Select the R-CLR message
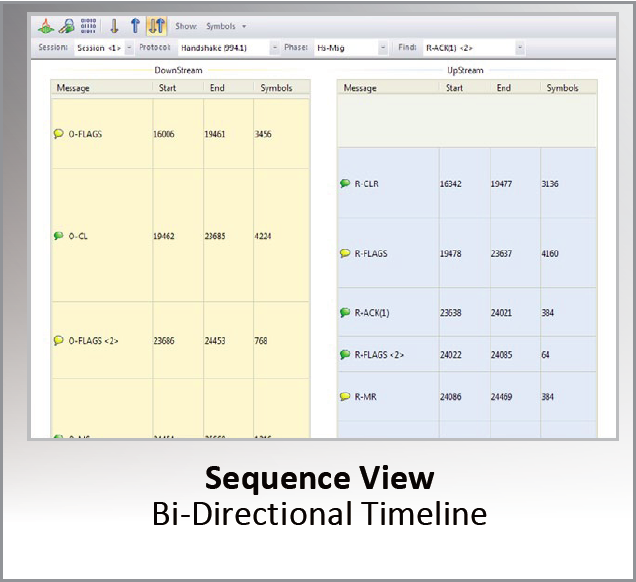The width and height of the screenshot is (636, 582). (367, 184)
